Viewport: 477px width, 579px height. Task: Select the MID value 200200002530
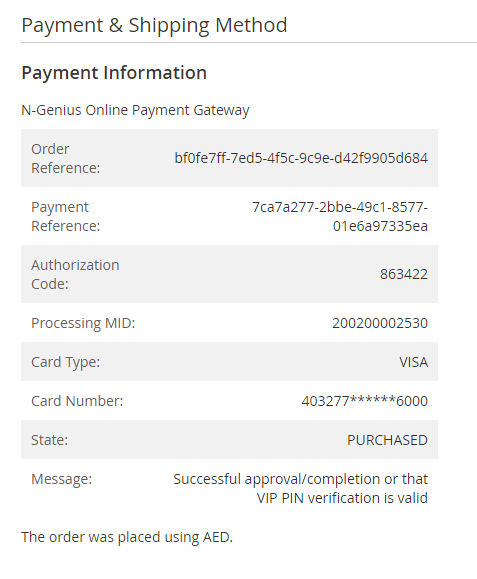tap(380, 323)
